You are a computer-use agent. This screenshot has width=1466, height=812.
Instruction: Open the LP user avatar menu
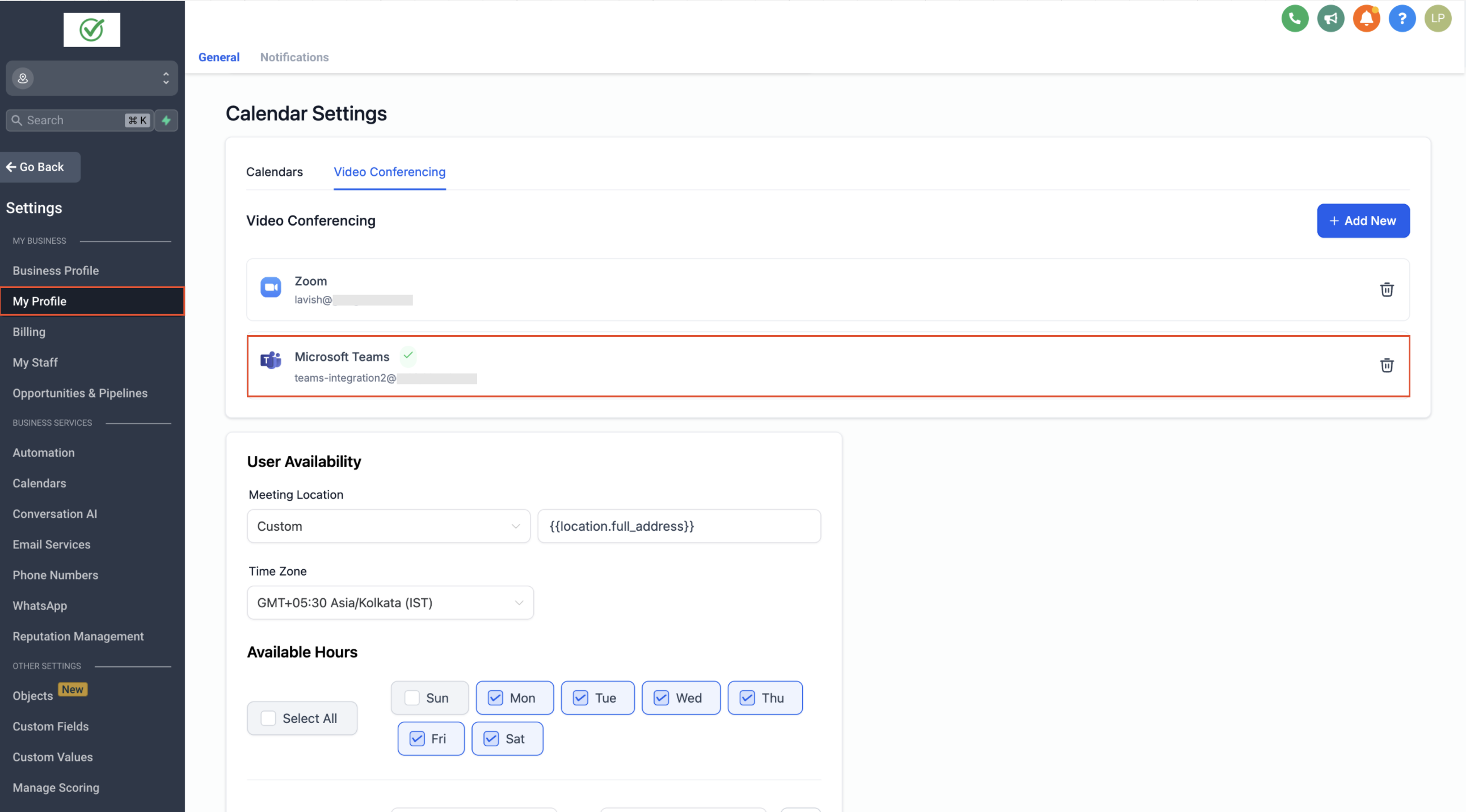(x=1438, y=18)
